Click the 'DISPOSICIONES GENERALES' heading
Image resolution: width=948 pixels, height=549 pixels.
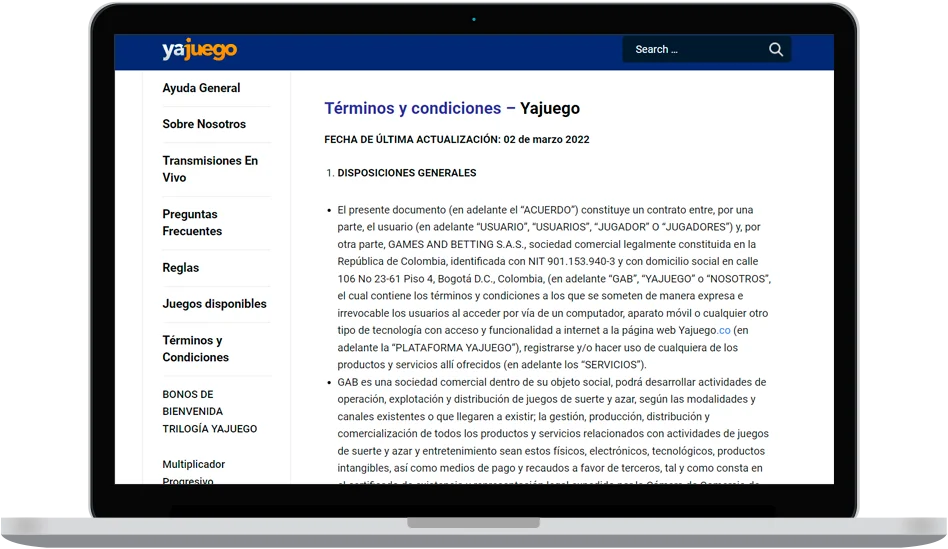406,173
